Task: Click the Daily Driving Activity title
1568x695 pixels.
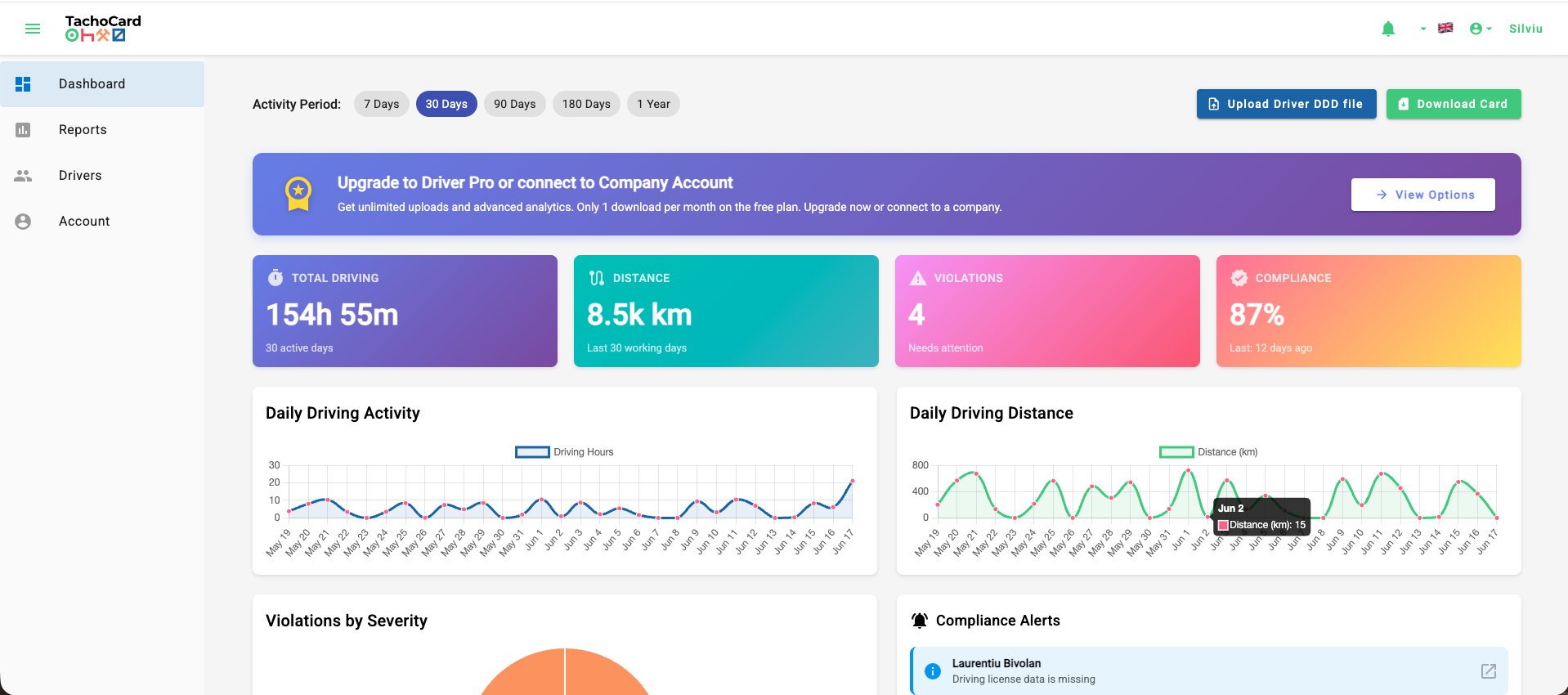Action: tap(343, 413)
